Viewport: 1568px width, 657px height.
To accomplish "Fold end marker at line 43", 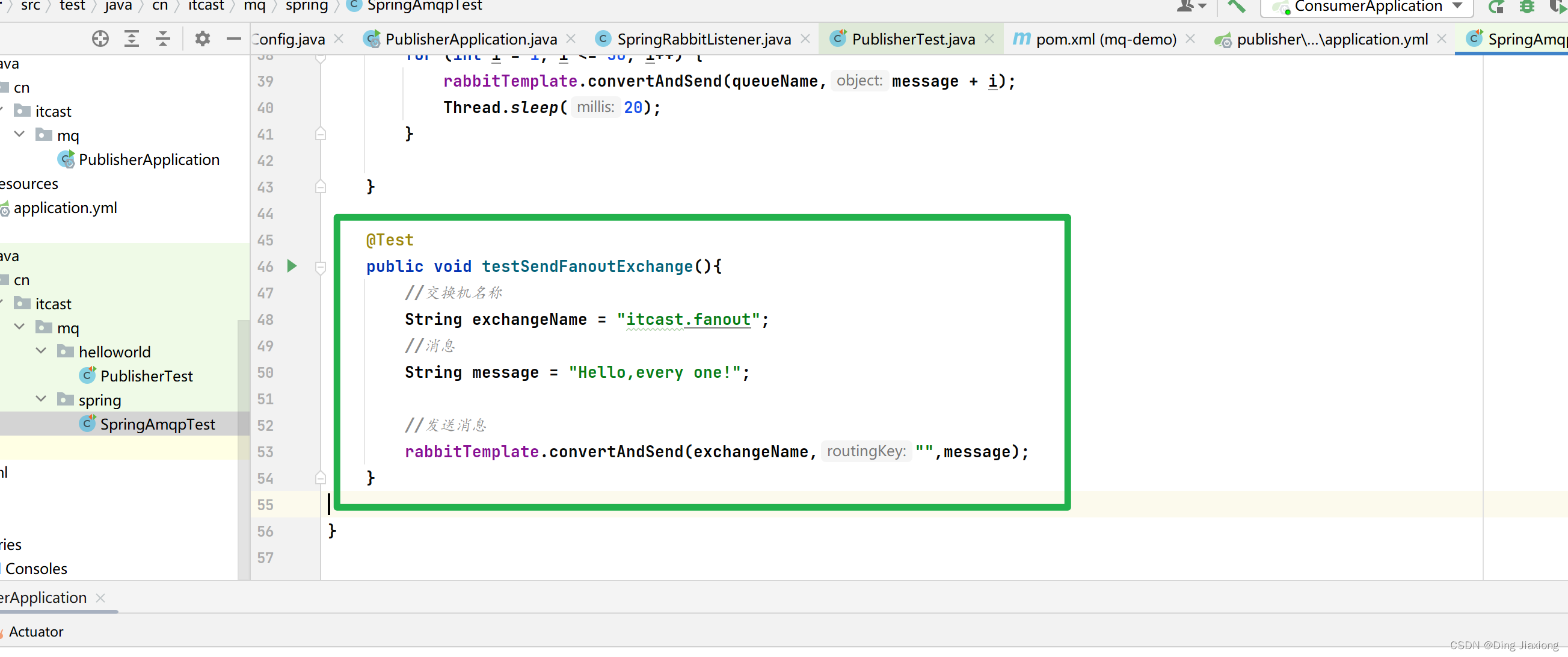I will (321, 187).
